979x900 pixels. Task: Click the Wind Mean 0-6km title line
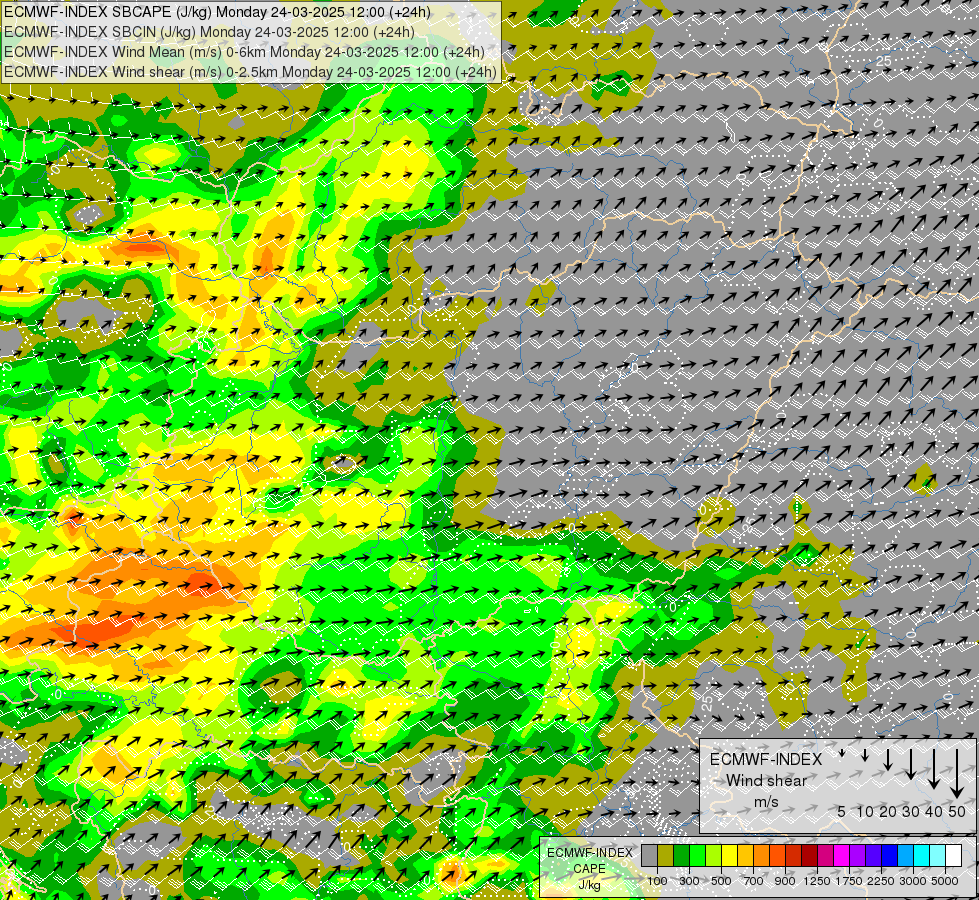[x=244, y=52]
